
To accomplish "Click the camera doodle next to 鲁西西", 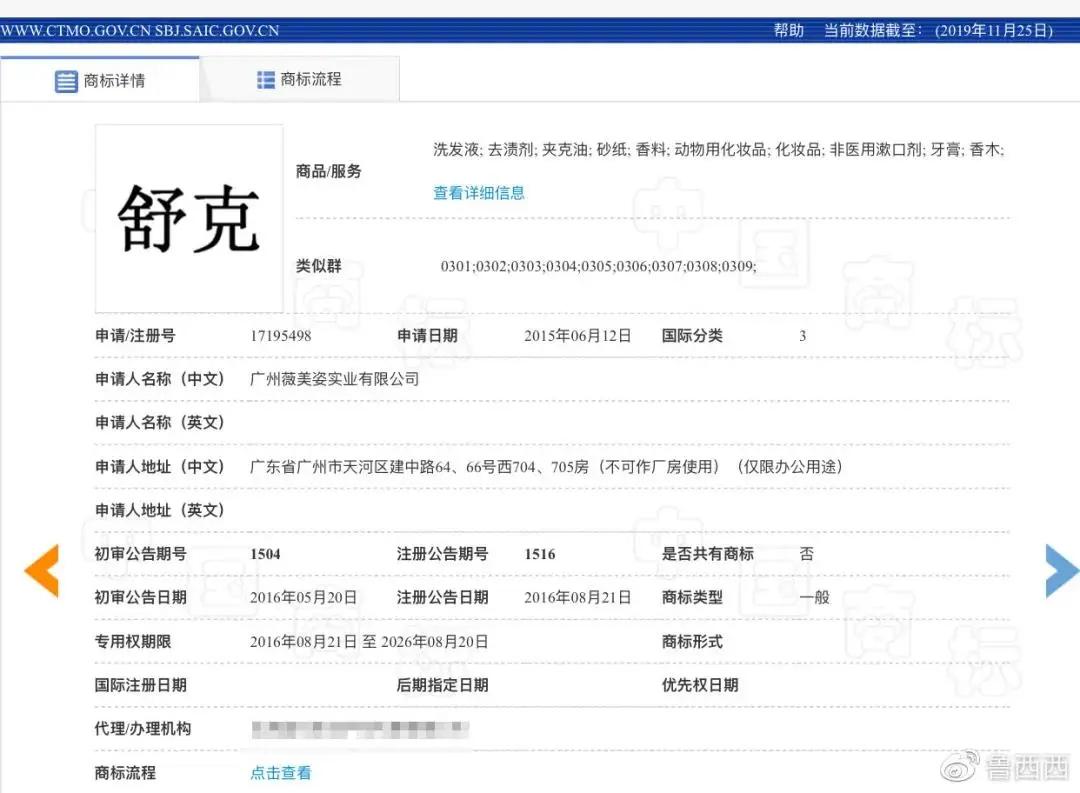I will click(960, 768).
